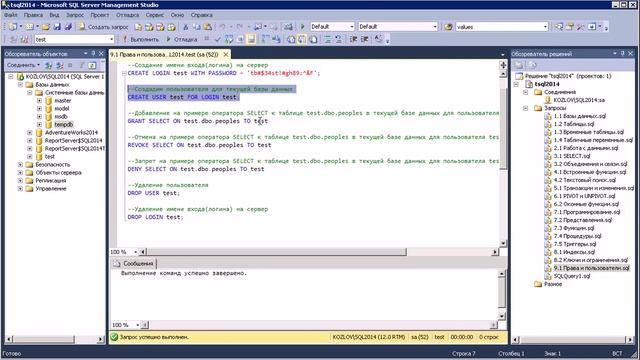
Task: Expand the master database node
Action: point(40,100)
